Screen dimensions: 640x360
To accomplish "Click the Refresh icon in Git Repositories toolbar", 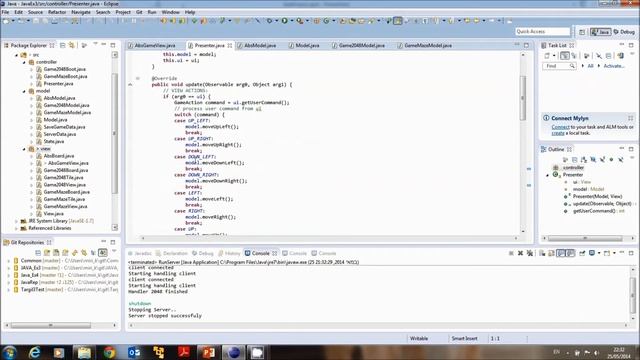I will [x=75, y=253].
